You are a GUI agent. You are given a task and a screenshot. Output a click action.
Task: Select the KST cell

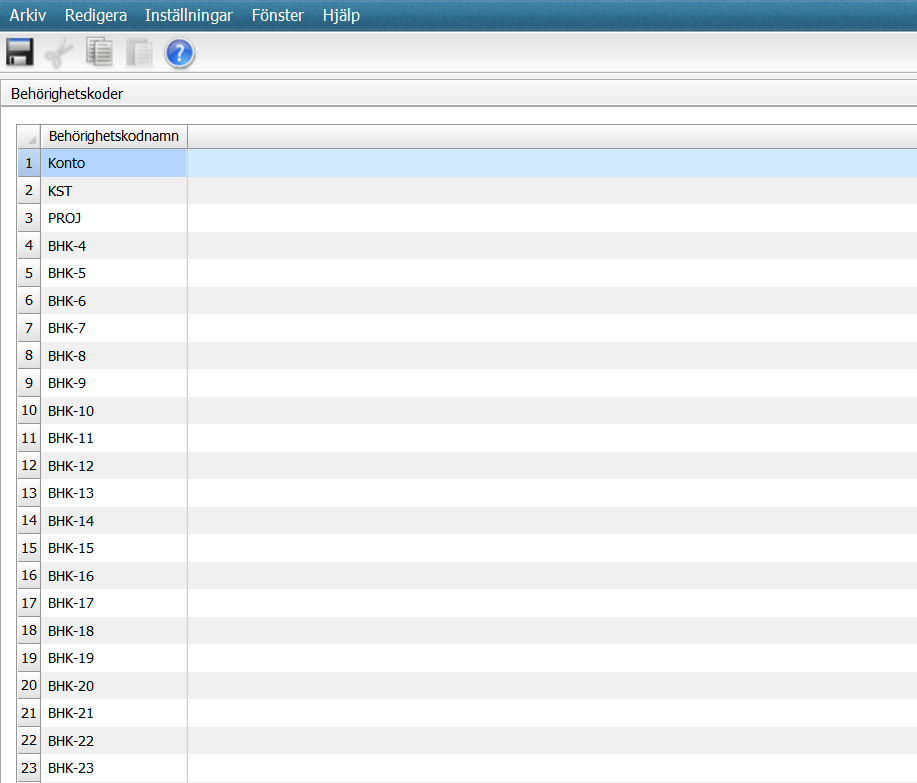(x=114, y=191)
